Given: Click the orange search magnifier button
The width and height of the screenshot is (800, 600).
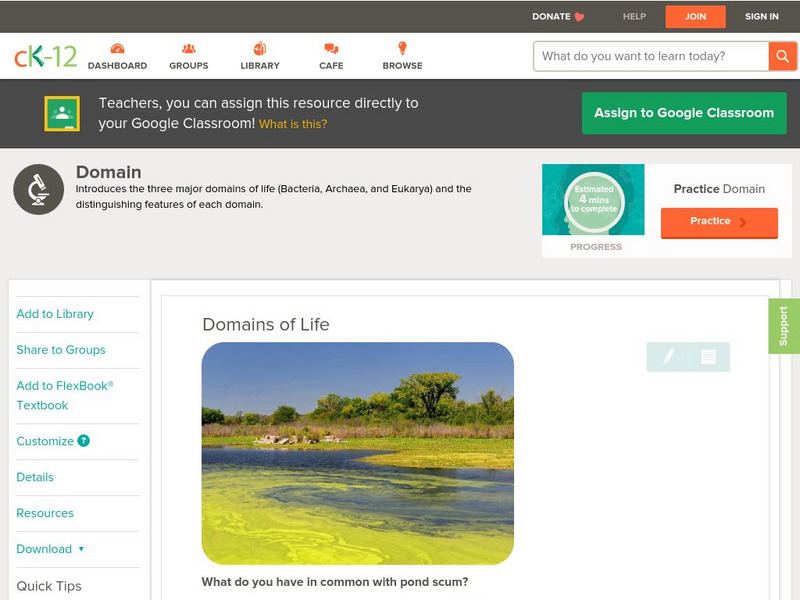Looking at the screenshot, I should (x=782, y=56).
